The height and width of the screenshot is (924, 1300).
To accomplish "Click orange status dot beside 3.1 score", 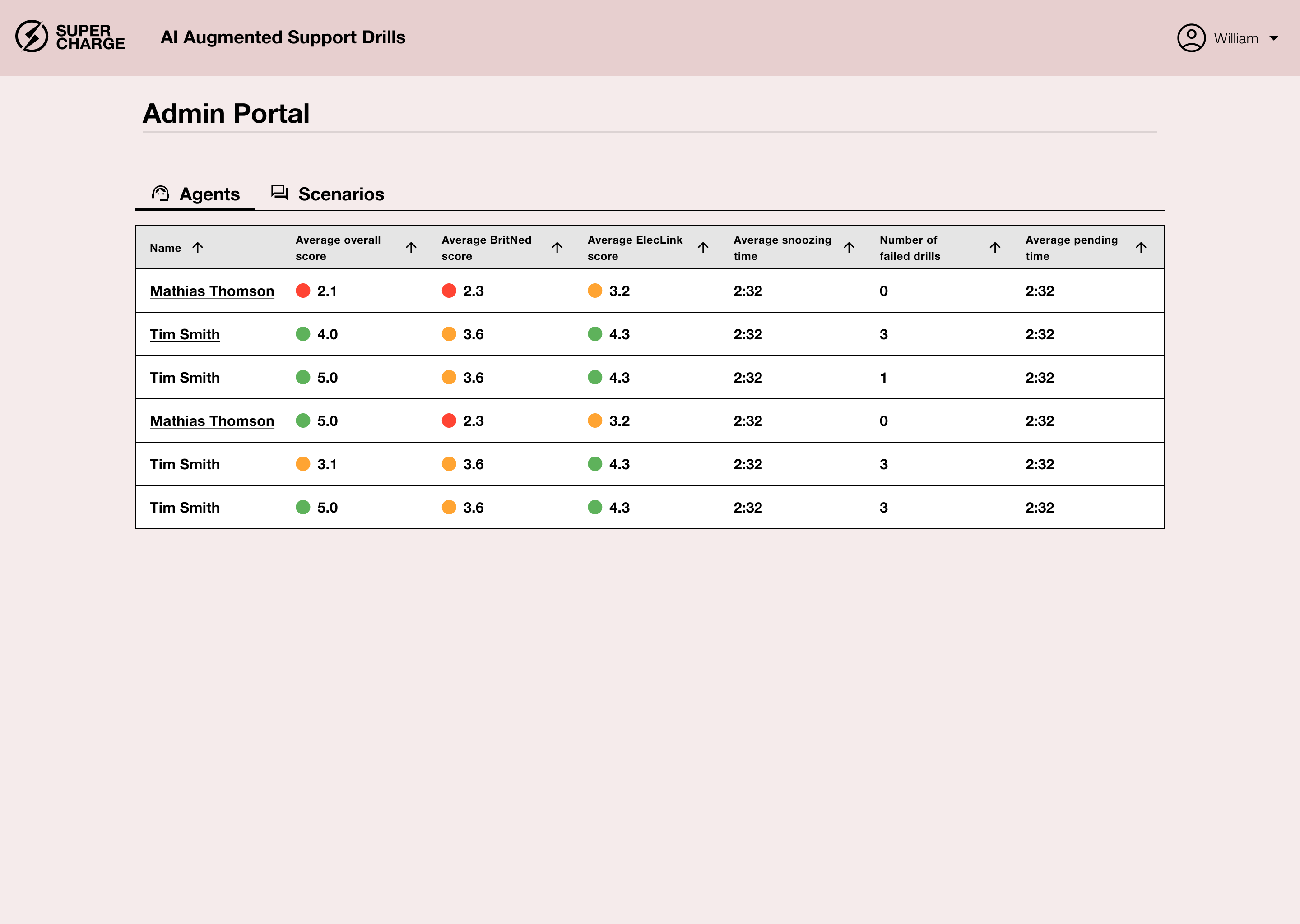I will point(303,464).
